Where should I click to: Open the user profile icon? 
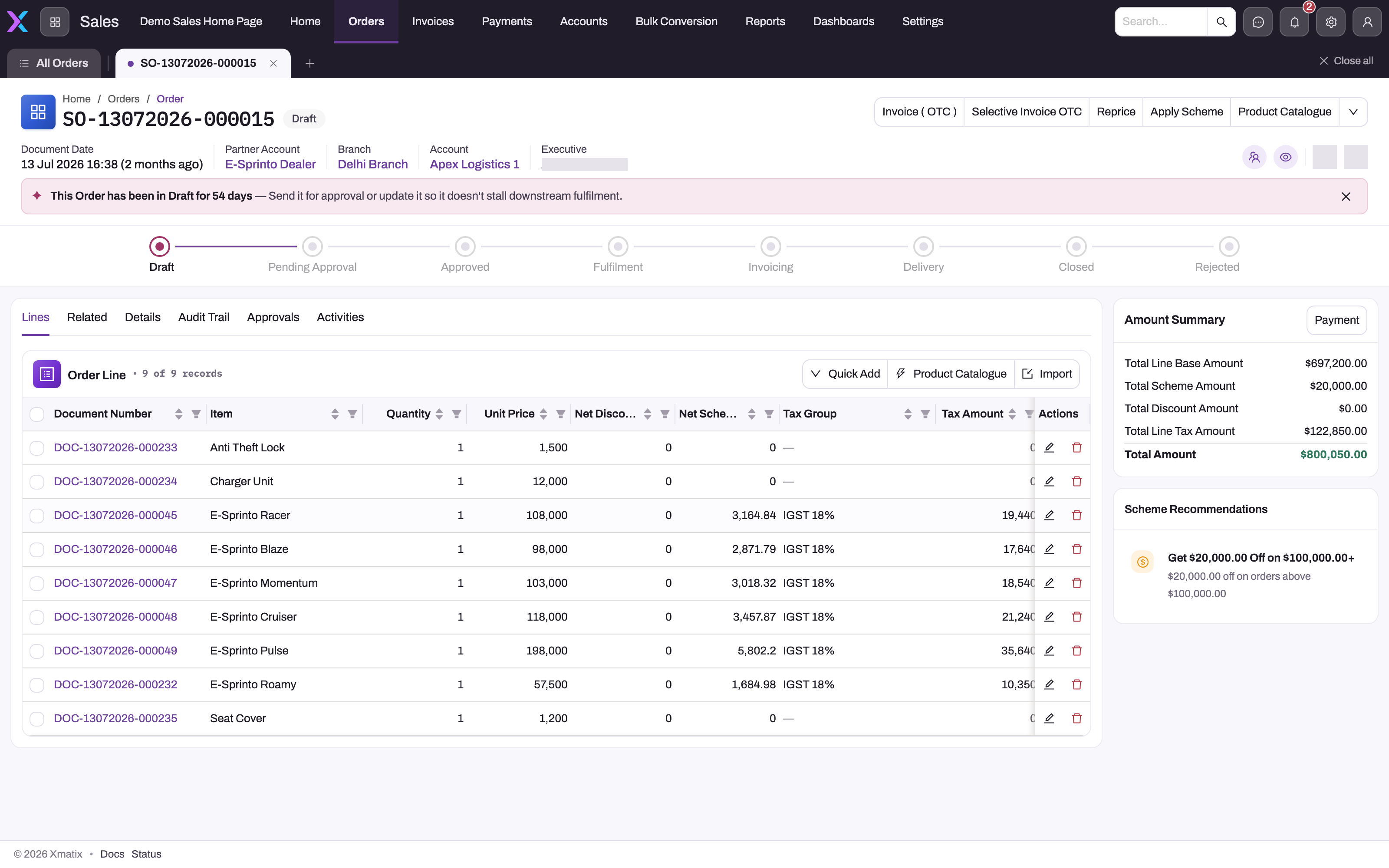[1367, 22]
